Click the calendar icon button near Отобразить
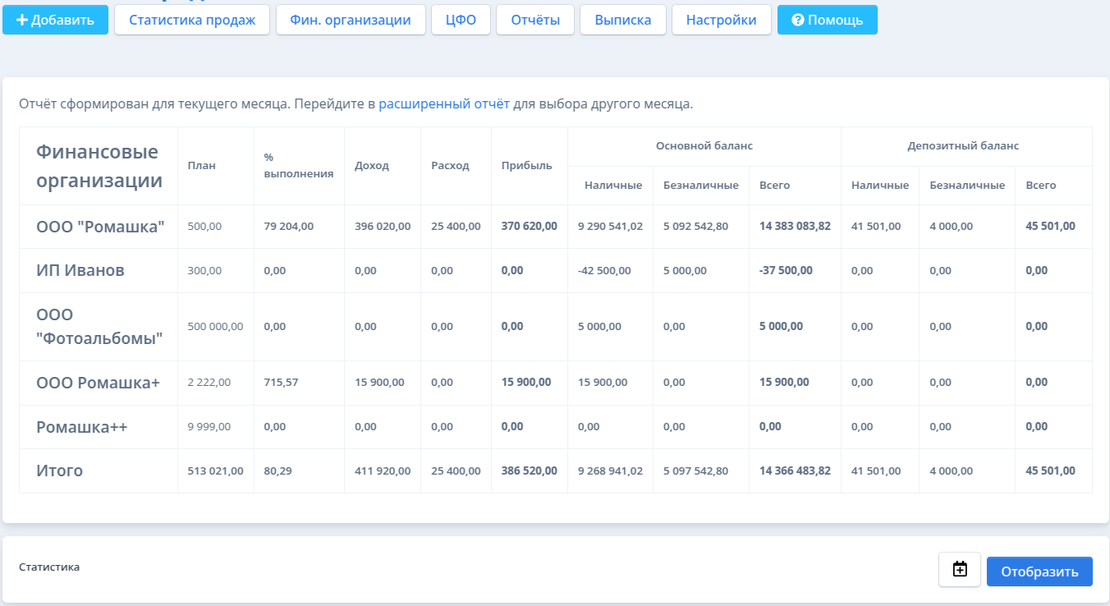 (x=959, y=570)
